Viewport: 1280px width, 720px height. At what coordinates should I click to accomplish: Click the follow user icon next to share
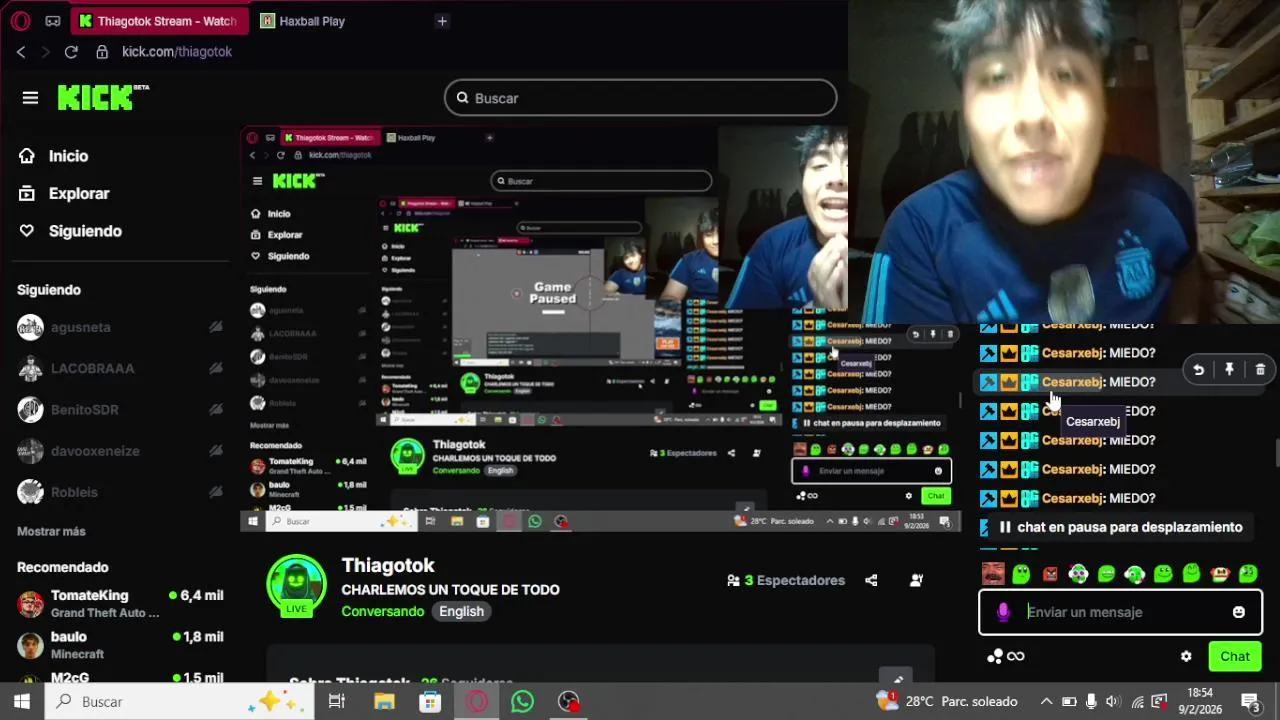pos(916,580)
